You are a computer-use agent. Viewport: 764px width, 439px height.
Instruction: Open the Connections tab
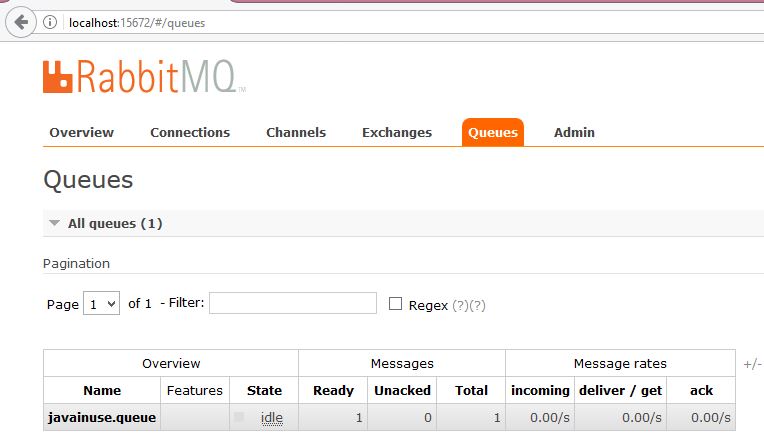pos(190,133)
